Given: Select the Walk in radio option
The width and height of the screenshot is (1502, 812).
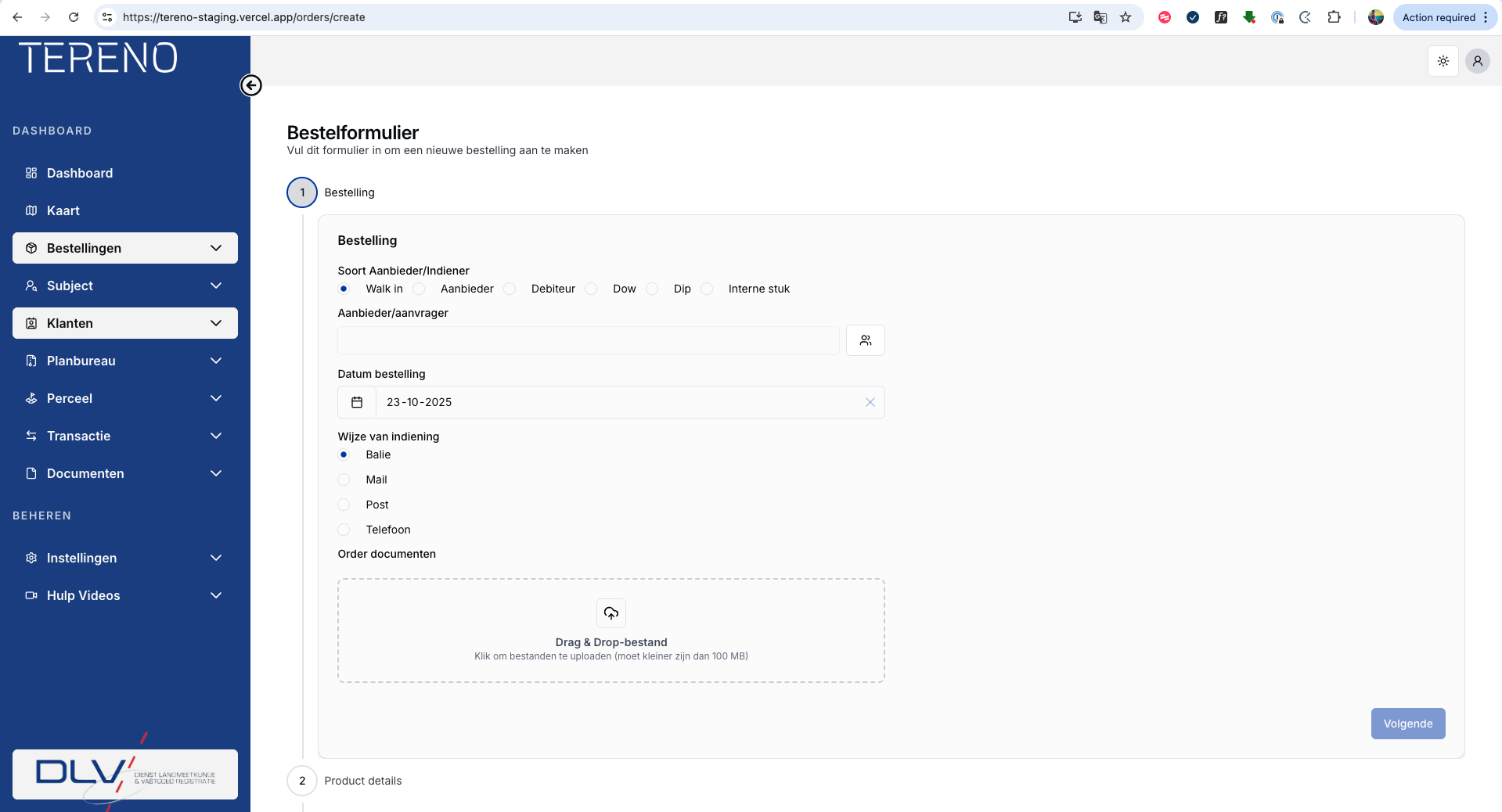Looking at the screenshot, I should point(344,289).
